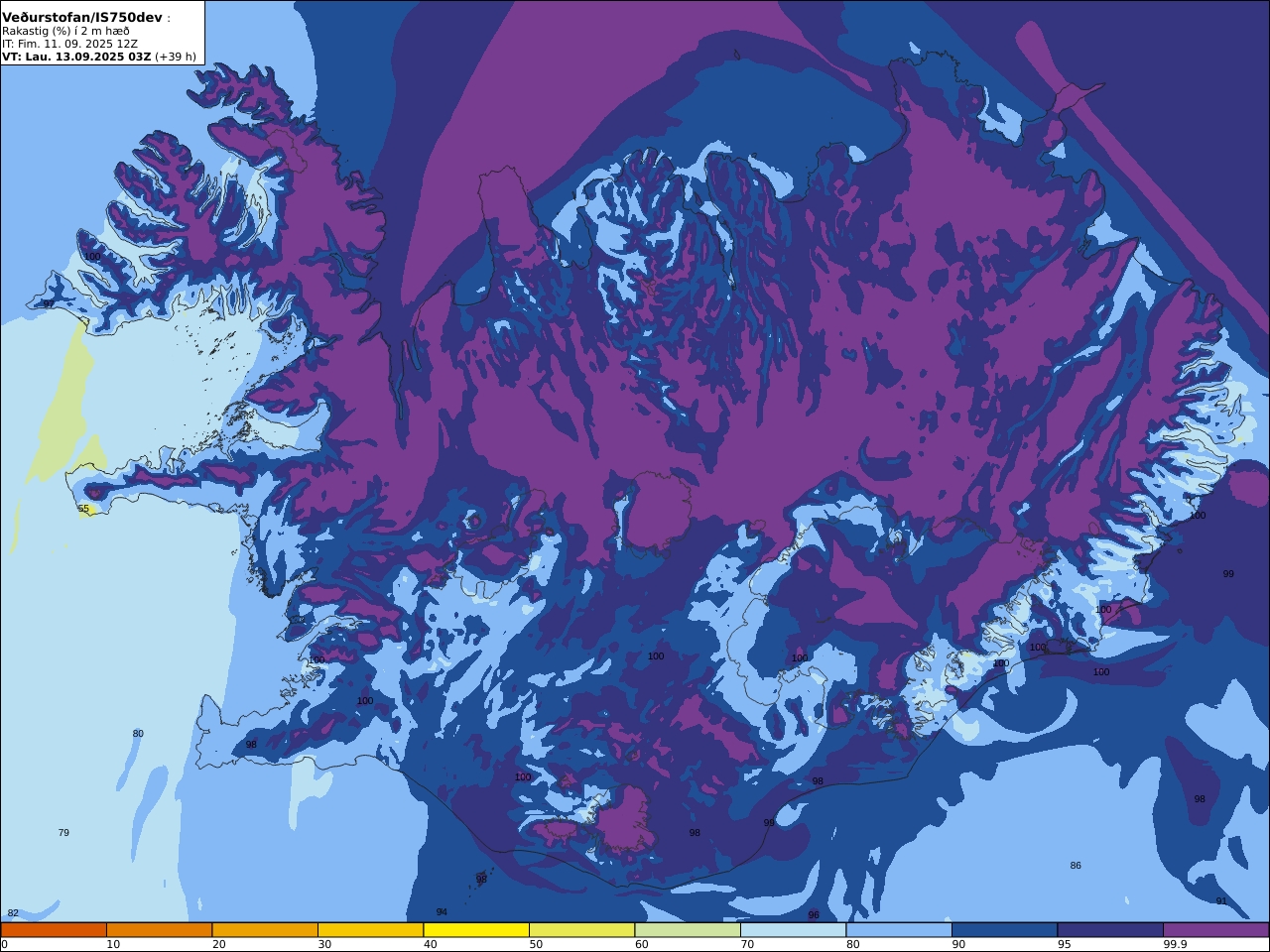1270x952 pixels.
Task: Select the golden 30–40 legend color segment
Action: click(370, 930)
